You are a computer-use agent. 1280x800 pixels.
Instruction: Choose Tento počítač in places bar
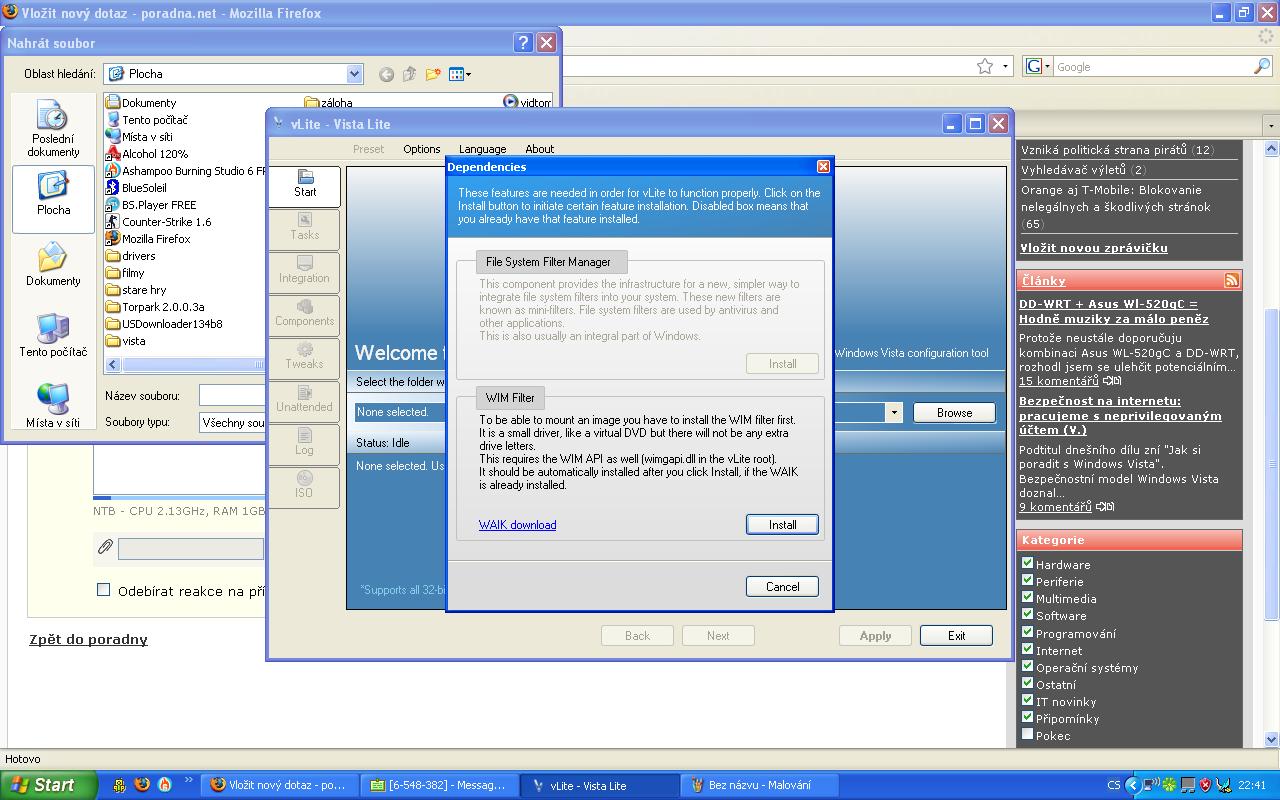53,337
